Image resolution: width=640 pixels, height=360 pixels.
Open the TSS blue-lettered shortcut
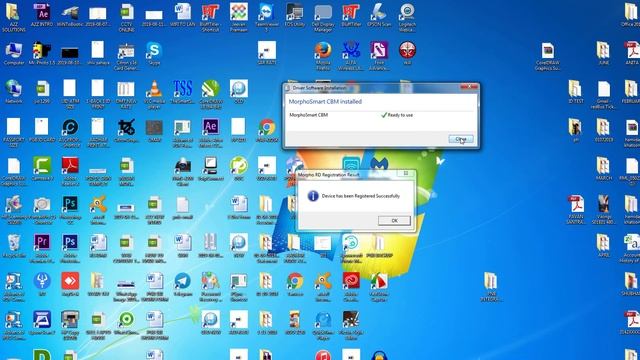(182, 92)
